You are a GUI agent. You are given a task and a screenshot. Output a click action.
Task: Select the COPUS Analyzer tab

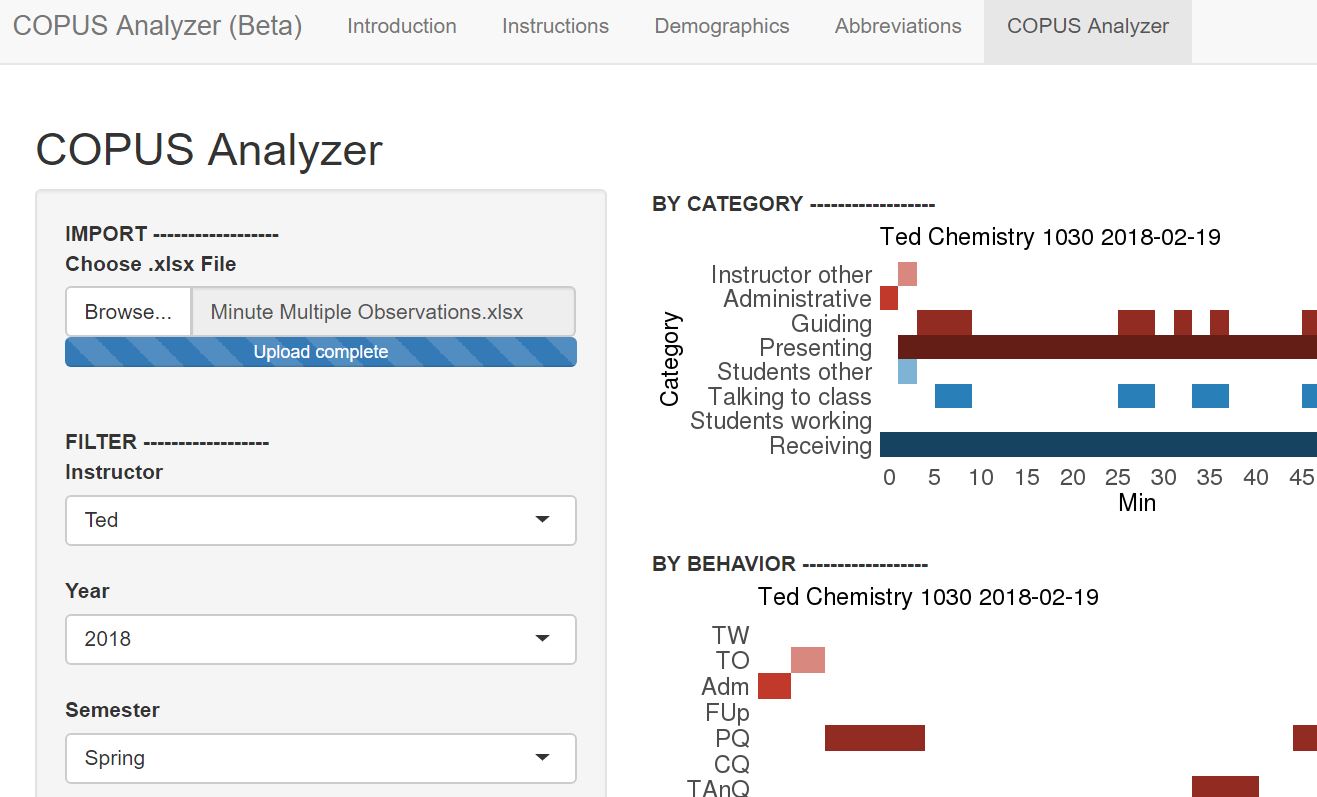point(1087,27)
